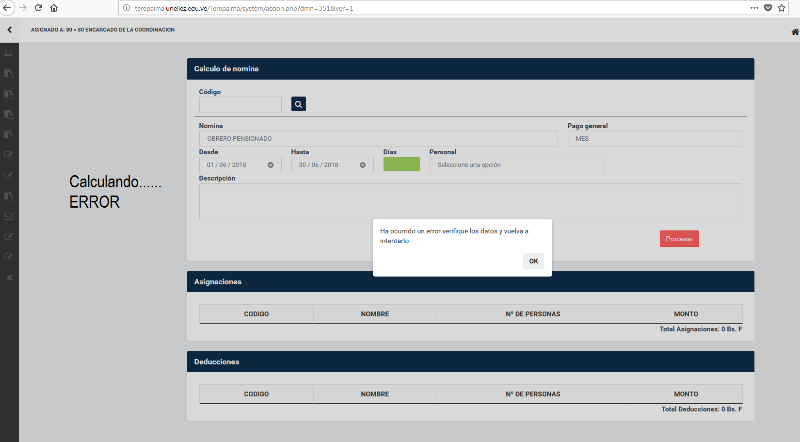Click the 'Total Deducciones: 0 Bs. F' text
Screen dimensions: 800x442
(702, 409)
